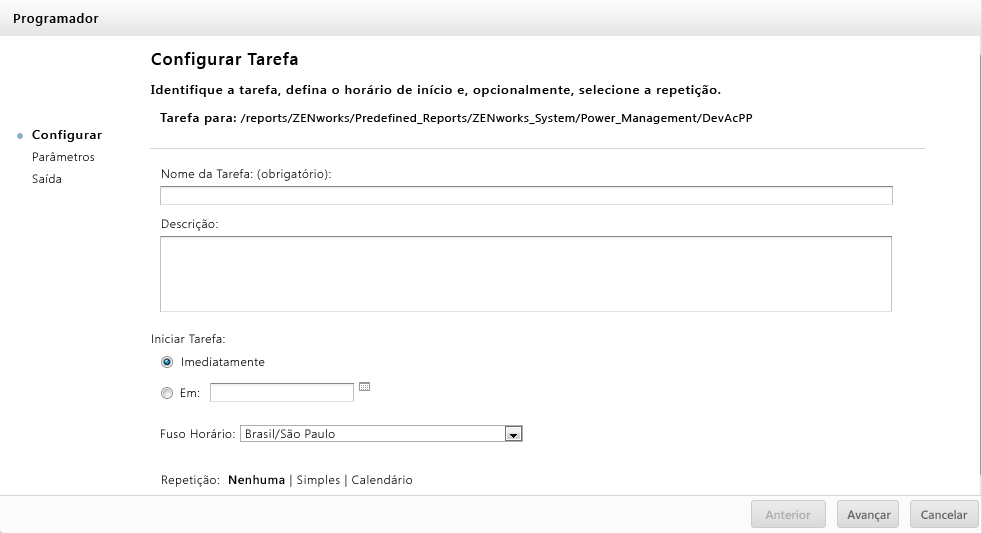The width and height of the screenshot is (982, 533).
Task: Open the Parâmetros step
Action: 63,157
